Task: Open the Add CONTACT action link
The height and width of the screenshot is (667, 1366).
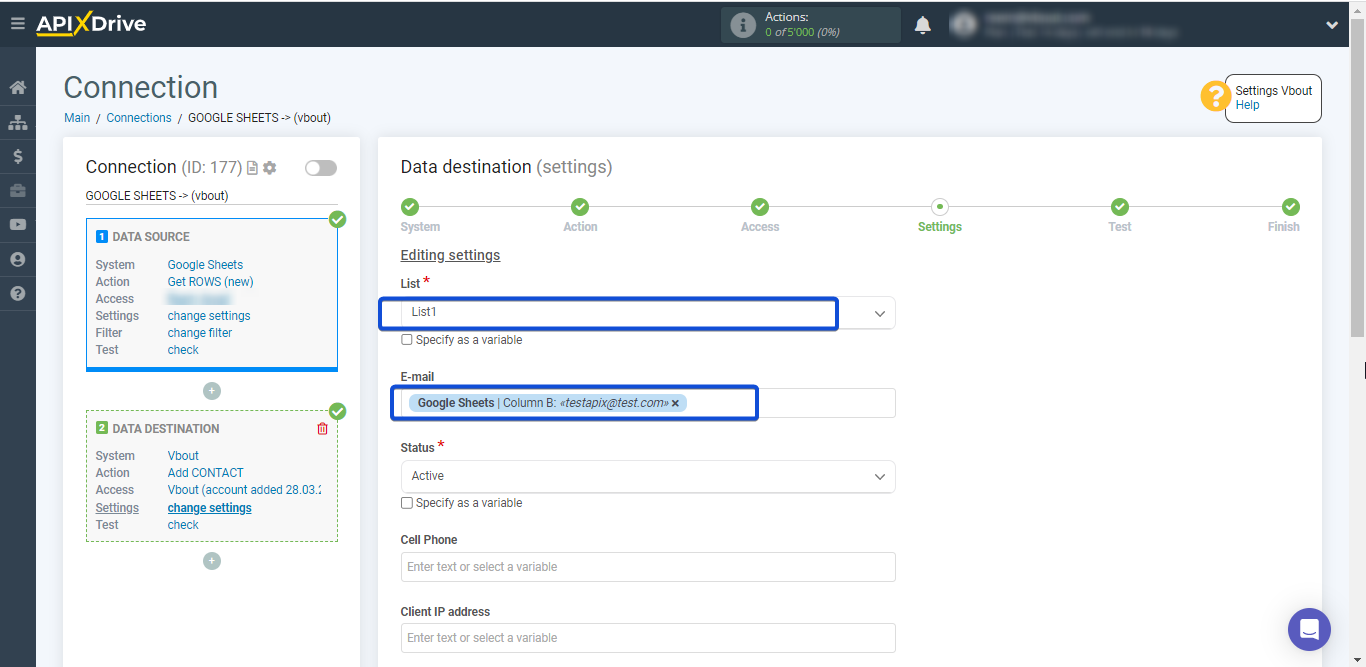Action: [205, 473]
